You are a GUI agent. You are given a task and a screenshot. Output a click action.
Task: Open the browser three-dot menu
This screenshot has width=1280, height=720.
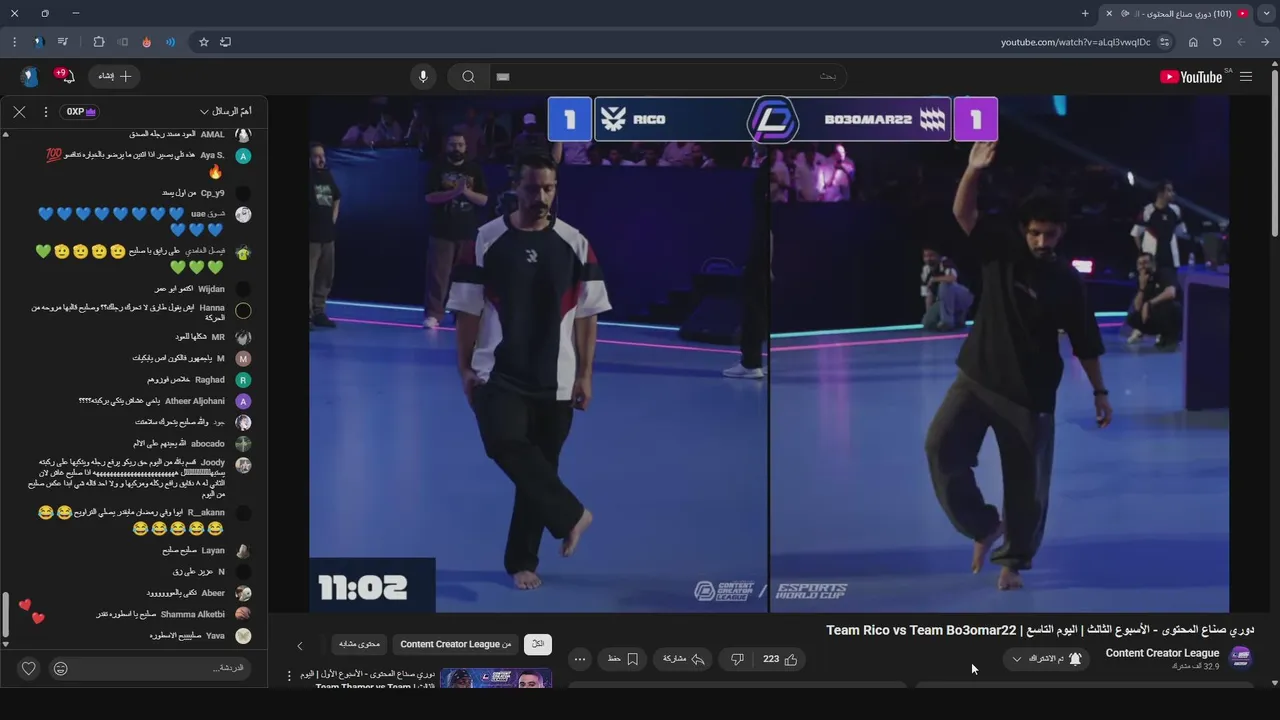14,42
